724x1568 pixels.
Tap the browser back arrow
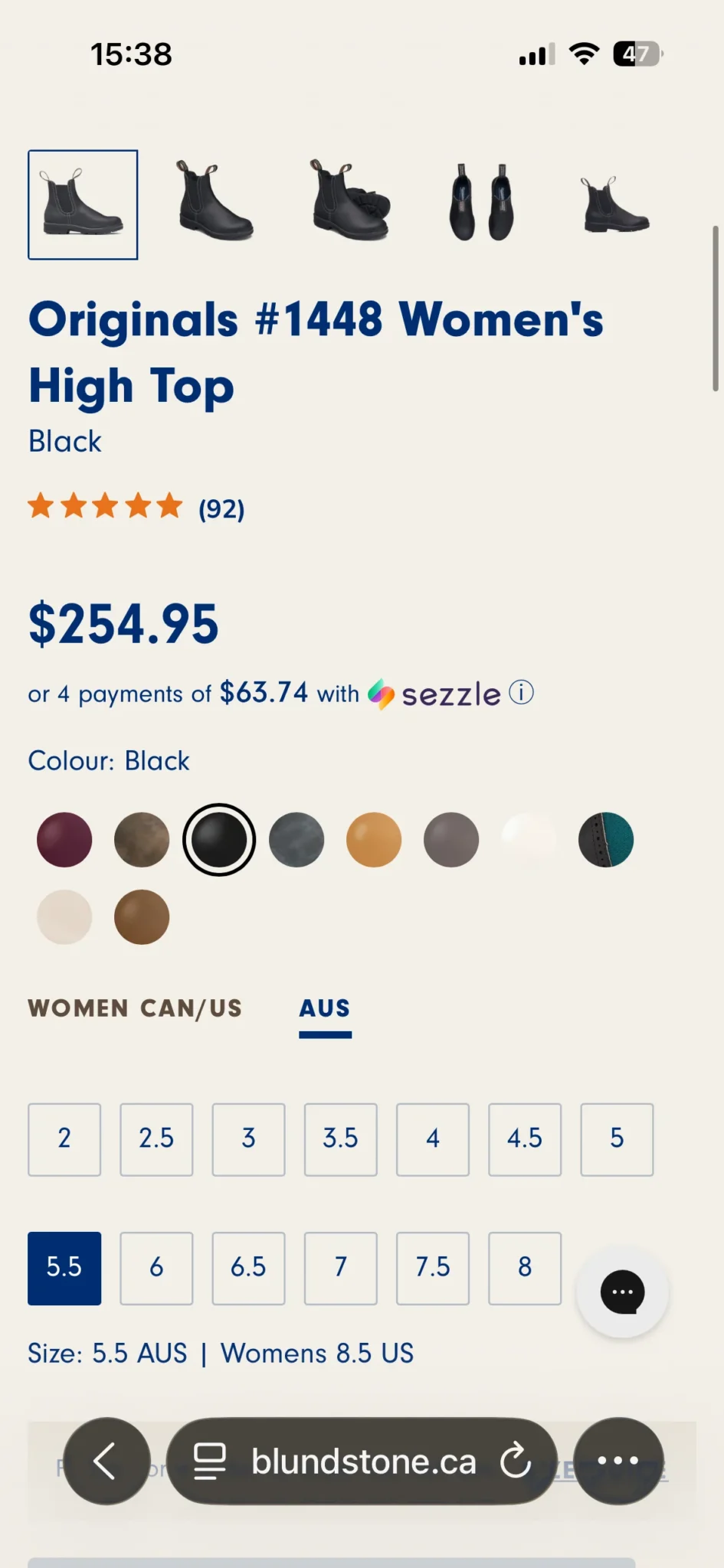click(106, 1461)
